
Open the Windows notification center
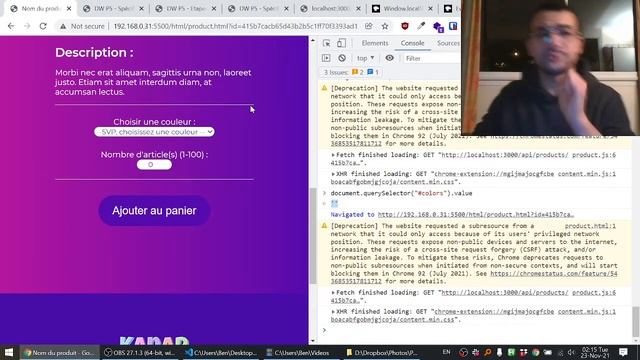pyautogui.click(x=623, y=352)
